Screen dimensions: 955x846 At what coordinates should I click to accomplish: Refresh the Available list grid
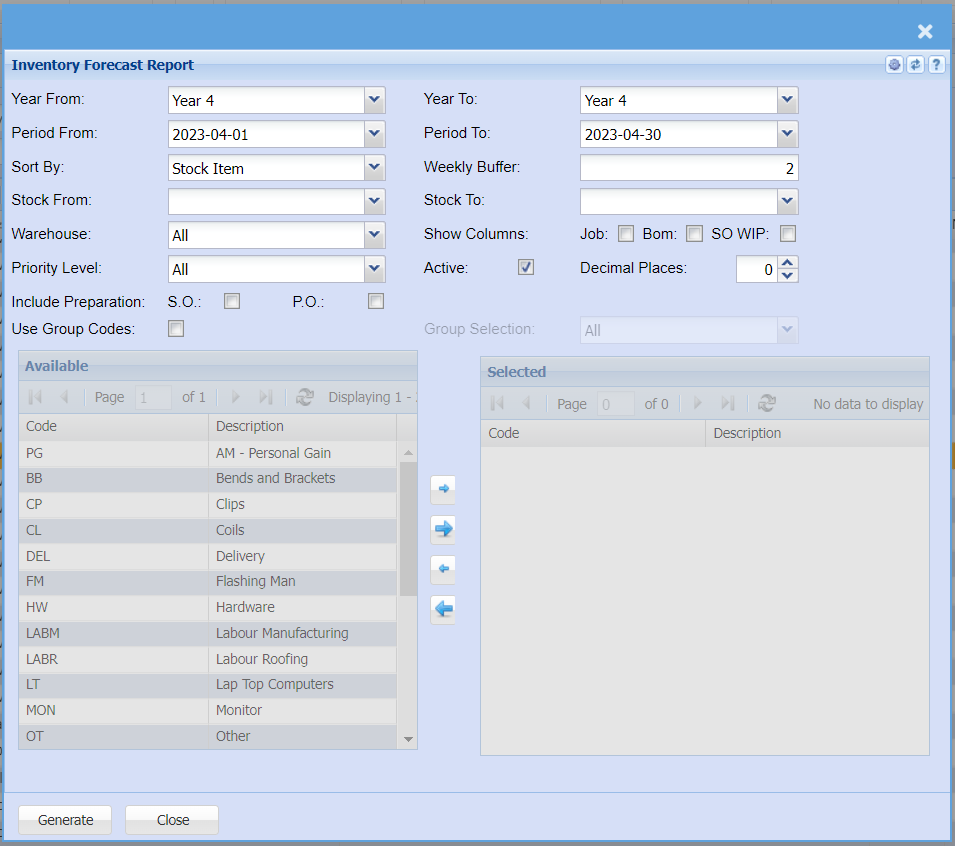305,397
